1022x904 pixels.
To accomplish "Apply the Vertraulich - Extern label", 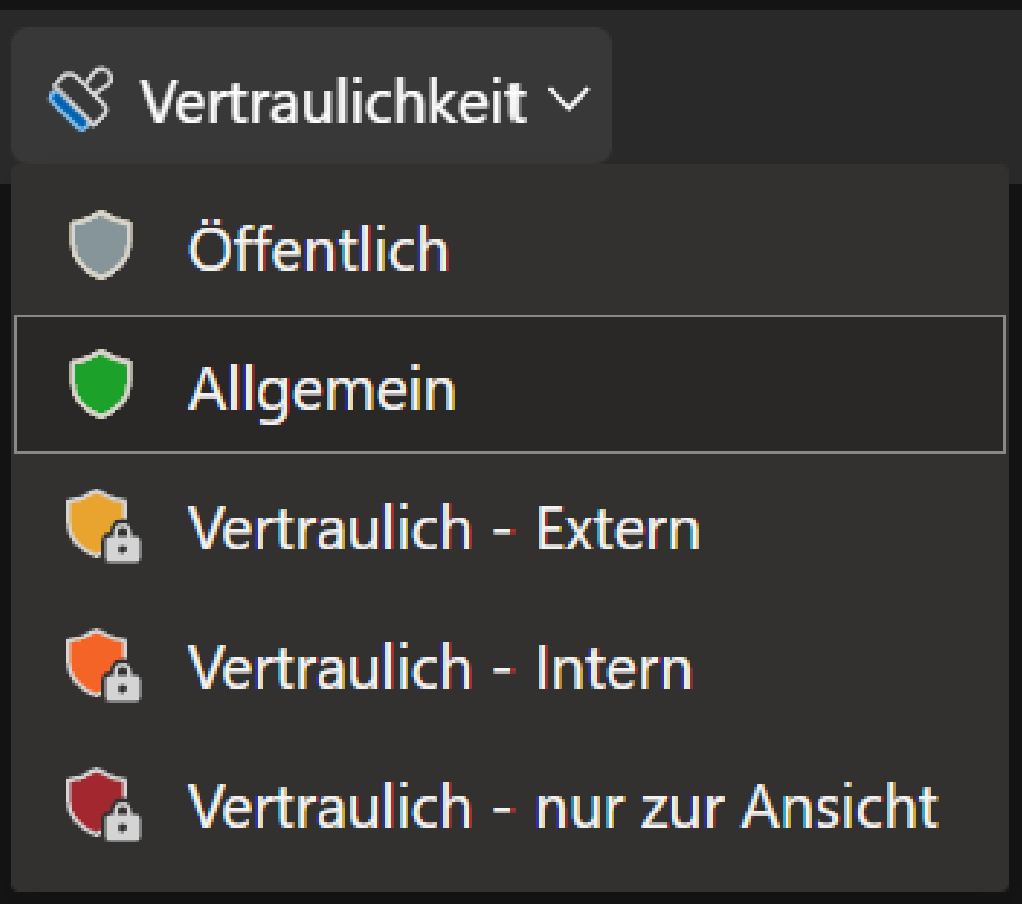I will click(x=443, y=527).
